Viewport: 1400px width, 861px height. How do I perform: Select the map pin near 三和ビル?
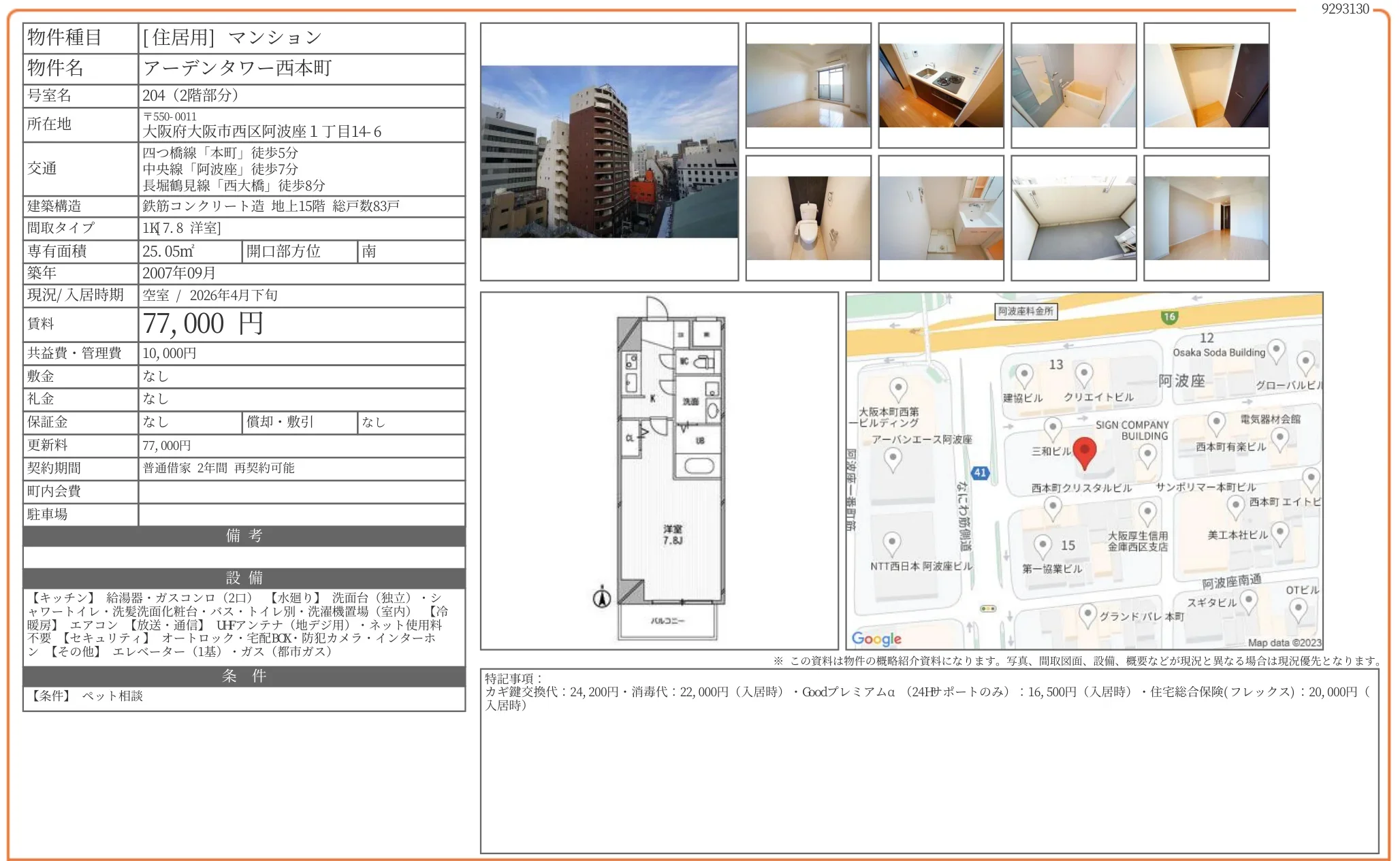click(1053, 427)
